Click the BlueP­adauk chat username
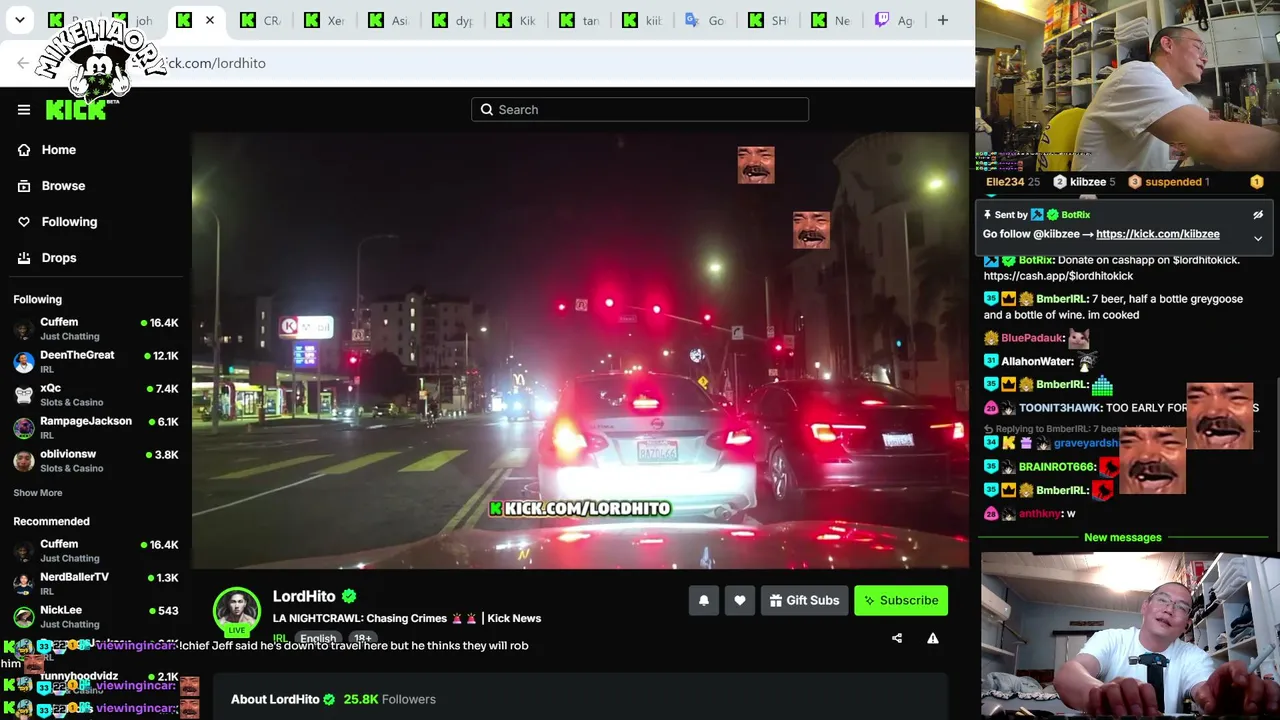The height and width of the screenshot is (720, 1280). point(1032,338)
